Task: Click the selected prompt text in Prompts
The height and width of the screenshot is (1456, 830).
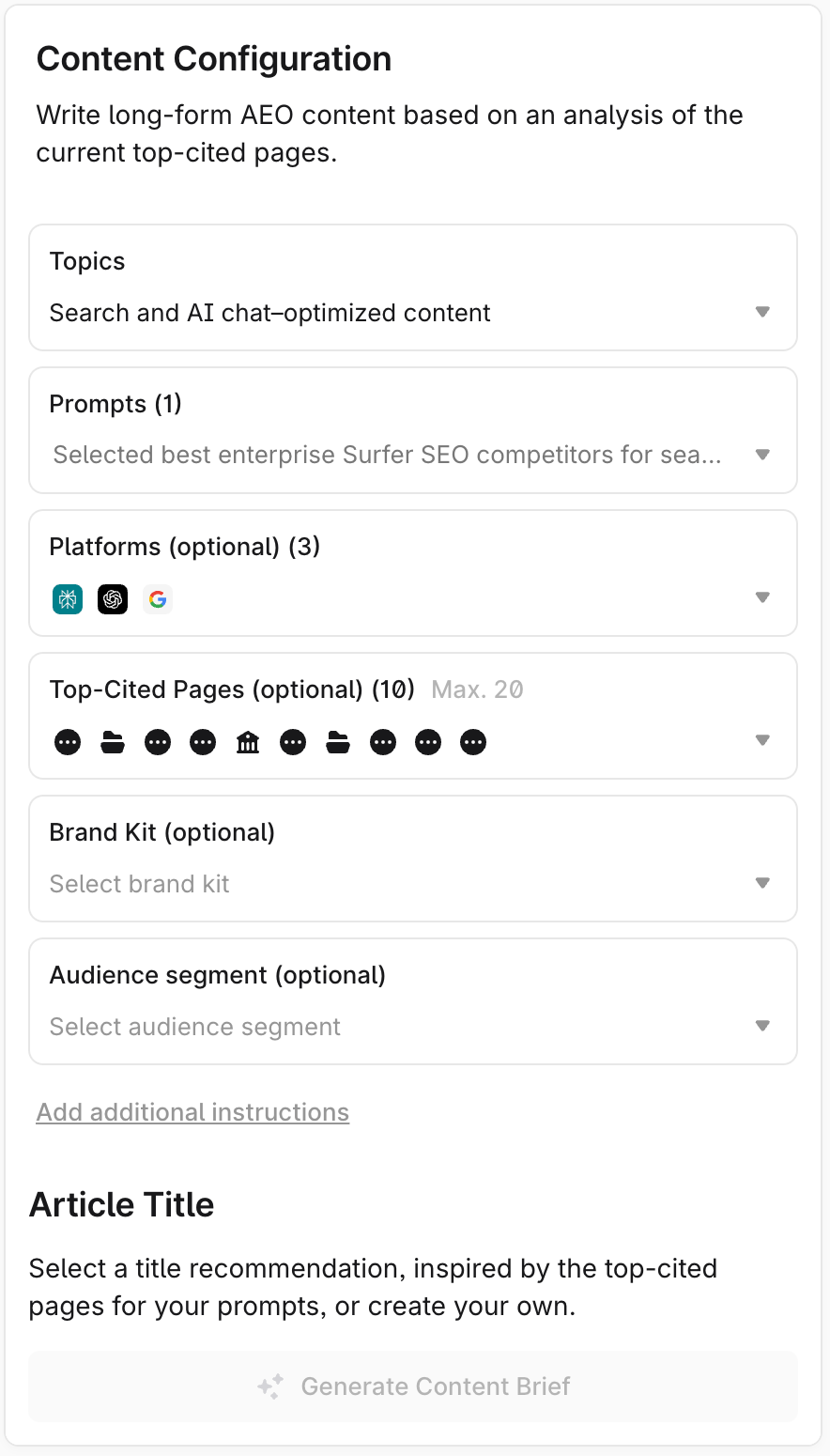Action: pos(387,456)
